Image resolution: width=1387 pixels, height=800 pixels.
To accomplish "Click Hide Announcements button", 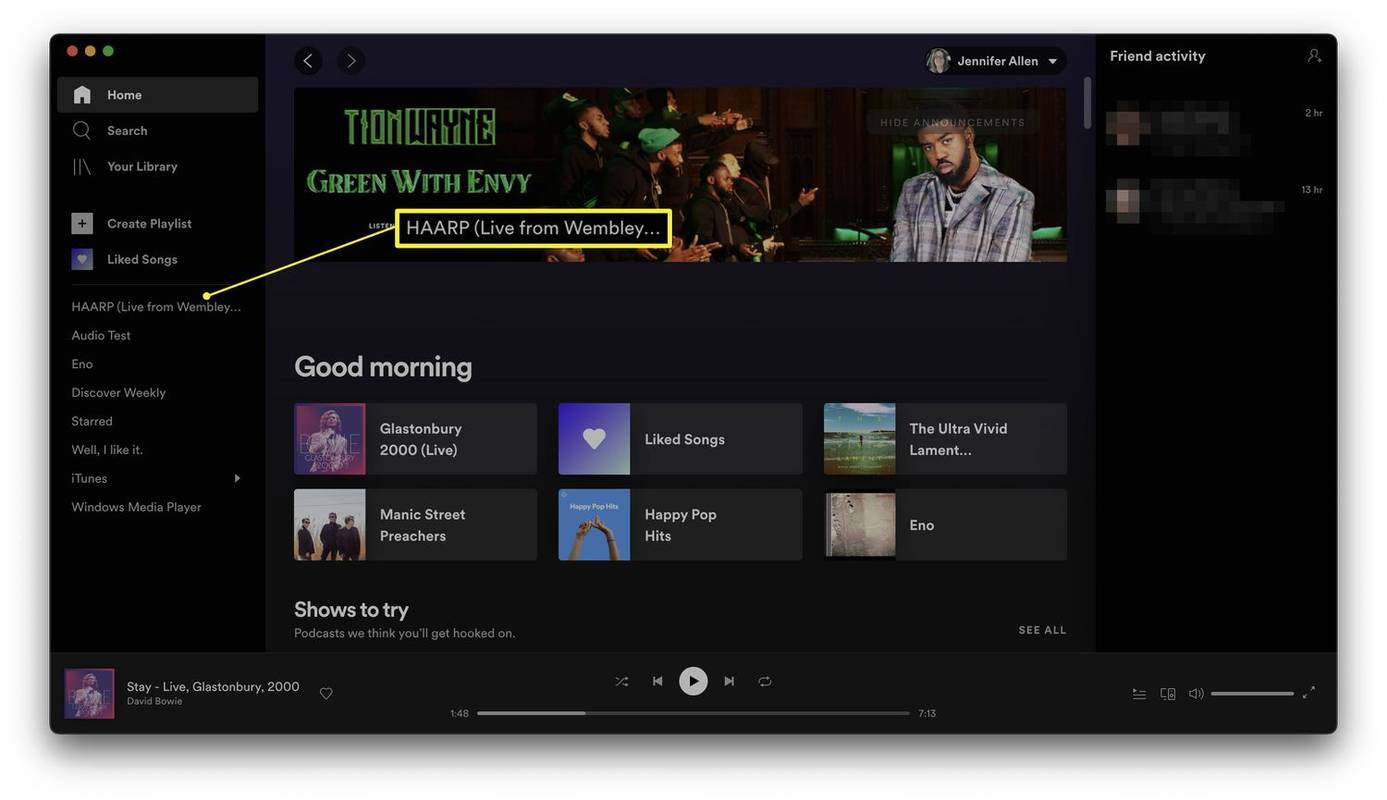I will click(952, 122).
